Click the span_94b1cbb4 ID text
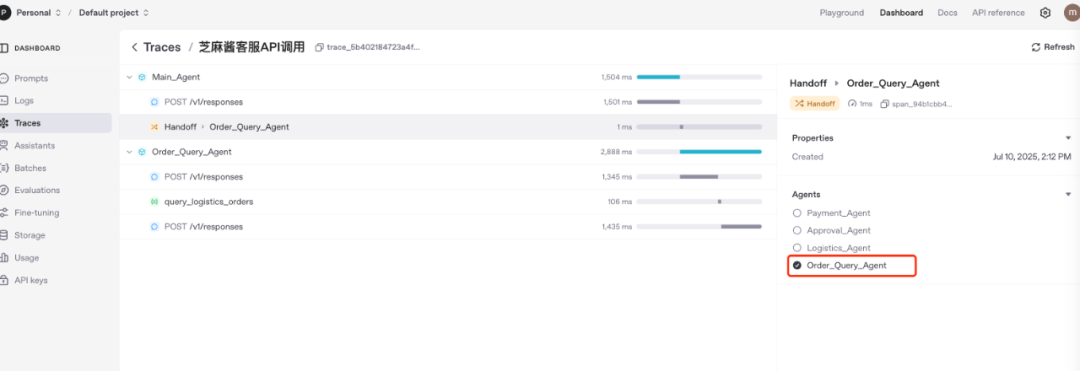Viewport: 1080px width, 371px height. (x=922, y=104)
